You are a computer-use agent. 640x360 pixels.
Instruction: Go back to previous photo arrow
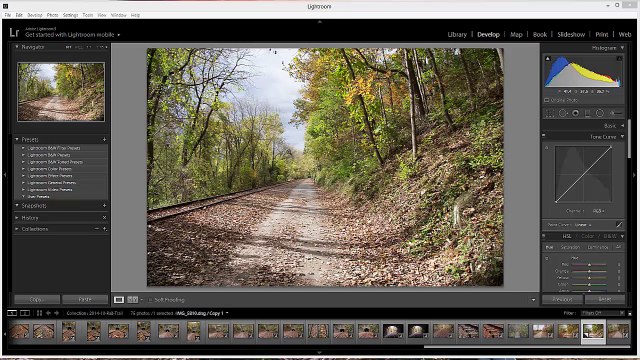(48, 313)
